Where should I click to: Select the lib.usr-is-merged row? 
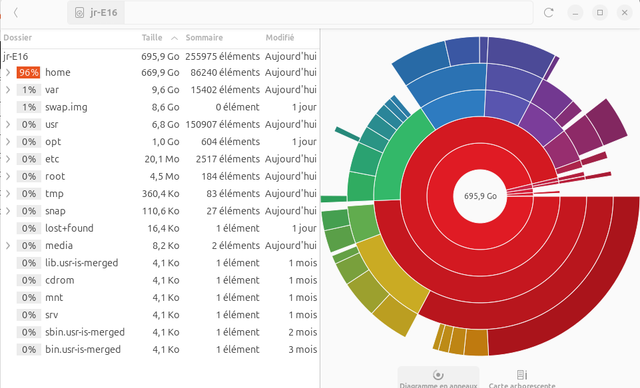click(160, 263)
